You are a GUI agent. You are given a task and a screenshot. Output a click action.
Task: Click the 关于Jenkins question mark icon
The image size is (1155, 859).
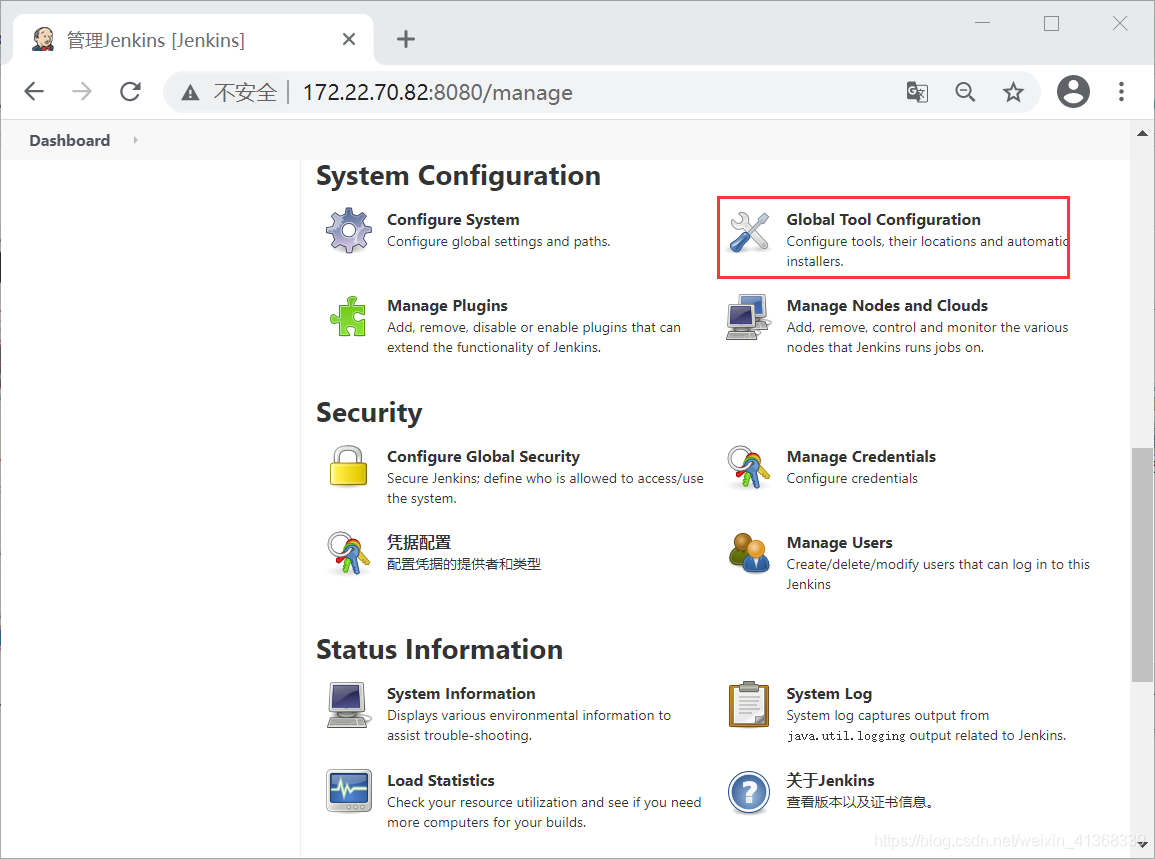748,793
